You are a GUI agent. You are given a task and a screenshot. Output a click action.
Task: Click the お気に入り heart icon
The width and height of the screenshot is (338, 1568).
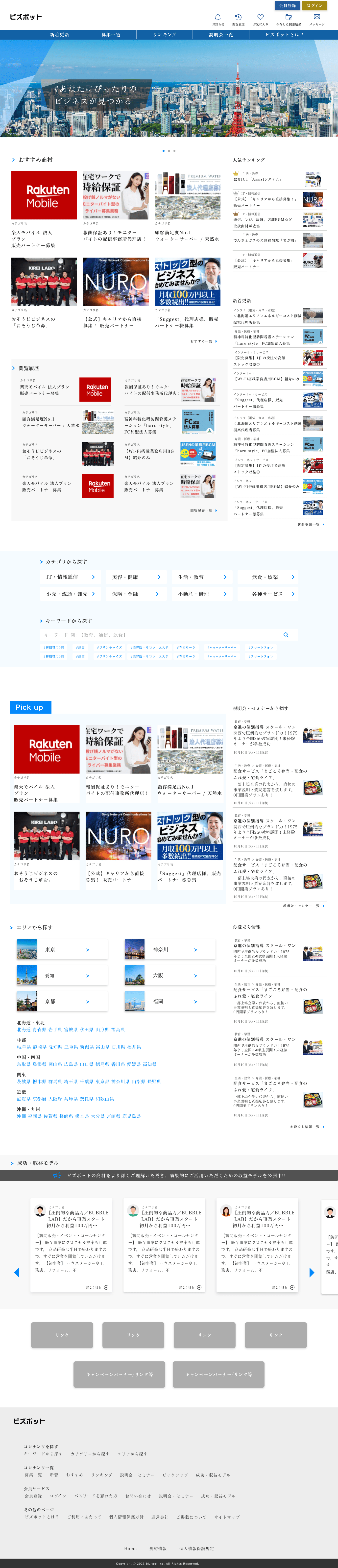click(260, 18)
